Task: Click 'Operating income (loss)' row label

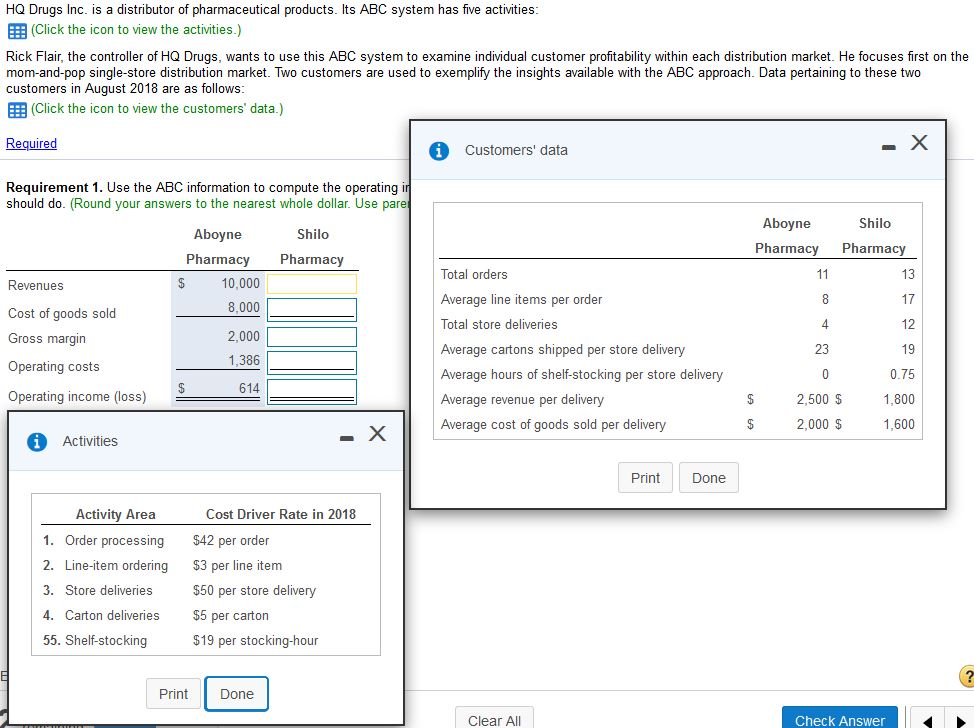Action: pos(77,396)
